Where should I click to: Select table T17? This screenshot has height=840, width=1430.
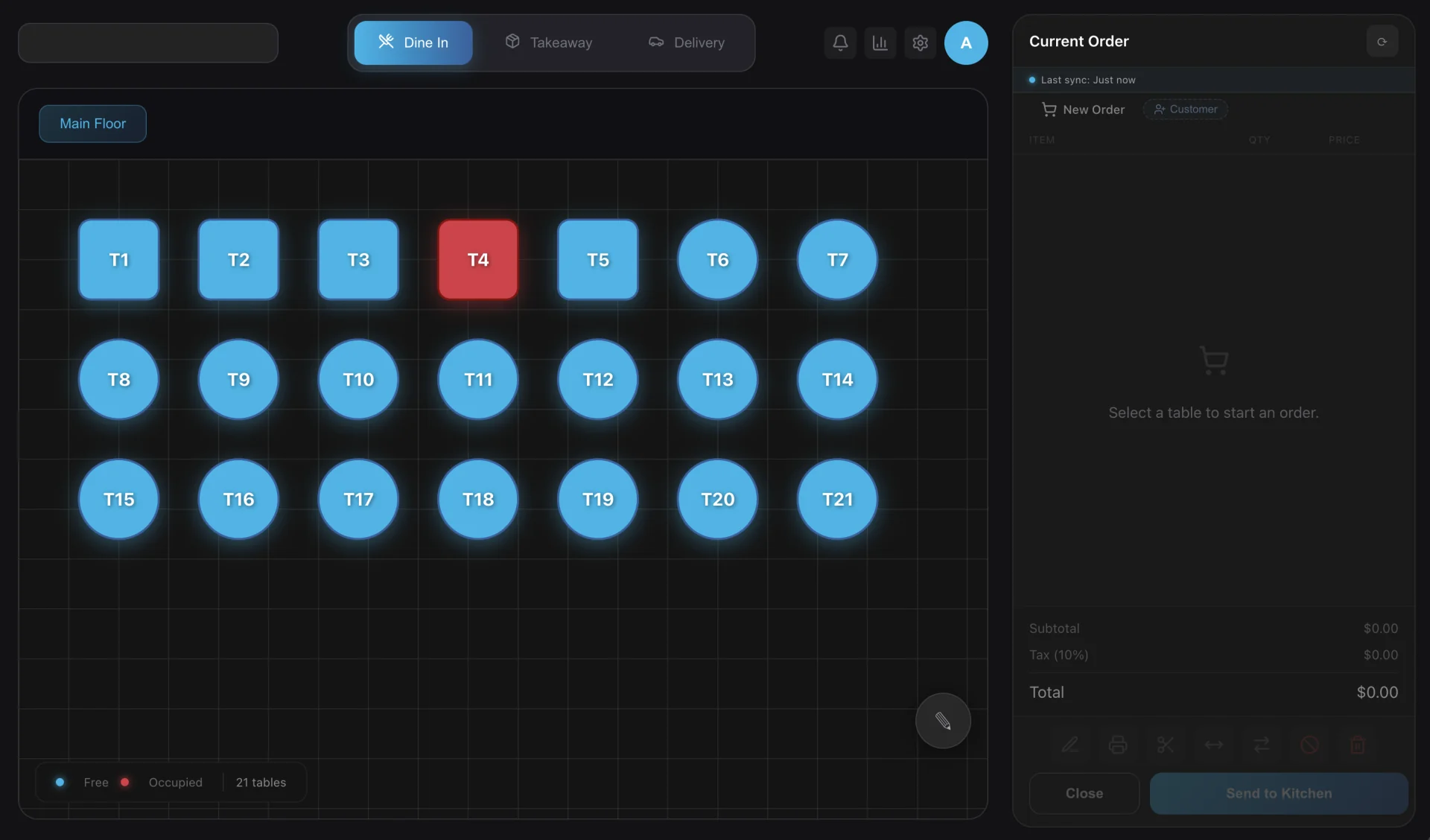(x=358, y=499)
